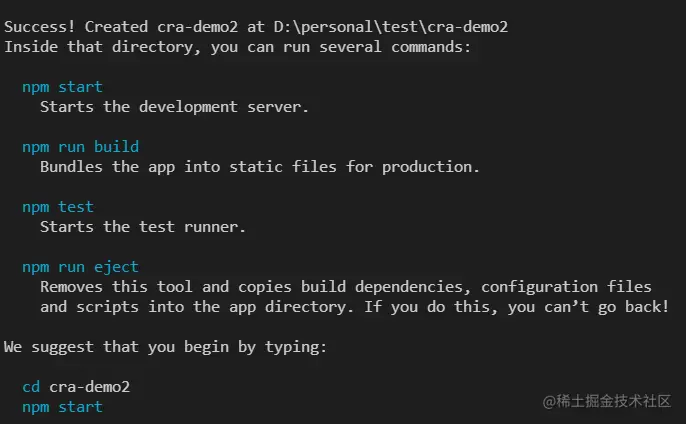This screenshot has width=686, height=424.
Task: Click 'Starts the test runner.' description
Action: pos(143,227)
